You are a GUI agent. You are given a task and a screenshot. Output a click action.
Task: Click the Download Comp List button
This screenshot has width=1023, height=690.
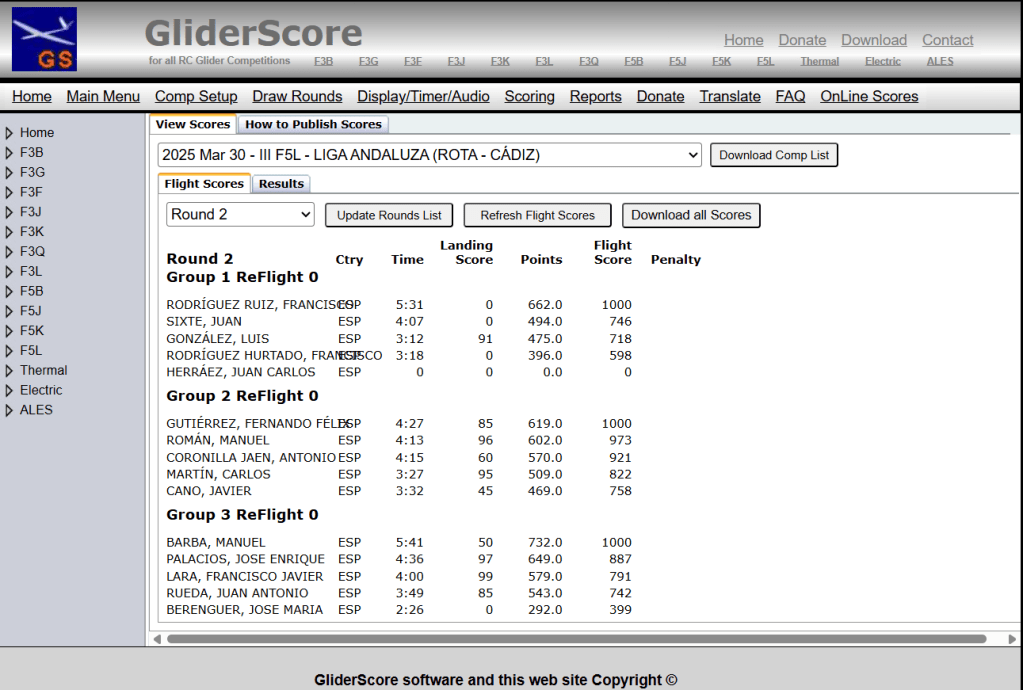774,155
